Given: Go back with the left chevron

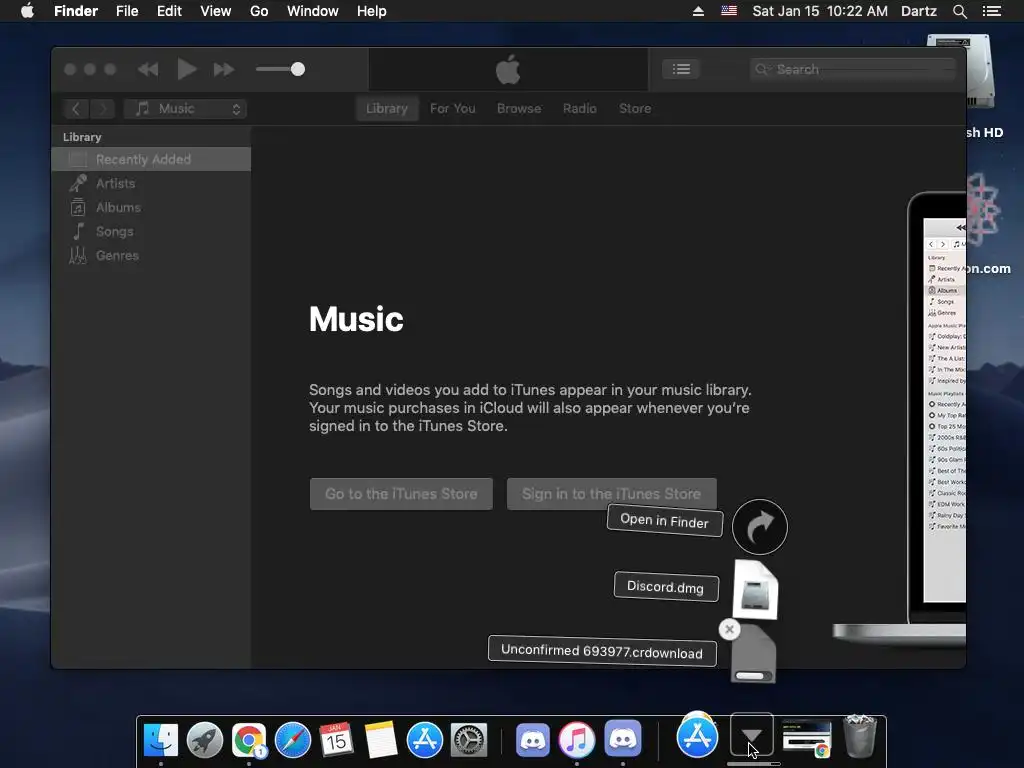Looking at the screenshot, I should (76, 108).
